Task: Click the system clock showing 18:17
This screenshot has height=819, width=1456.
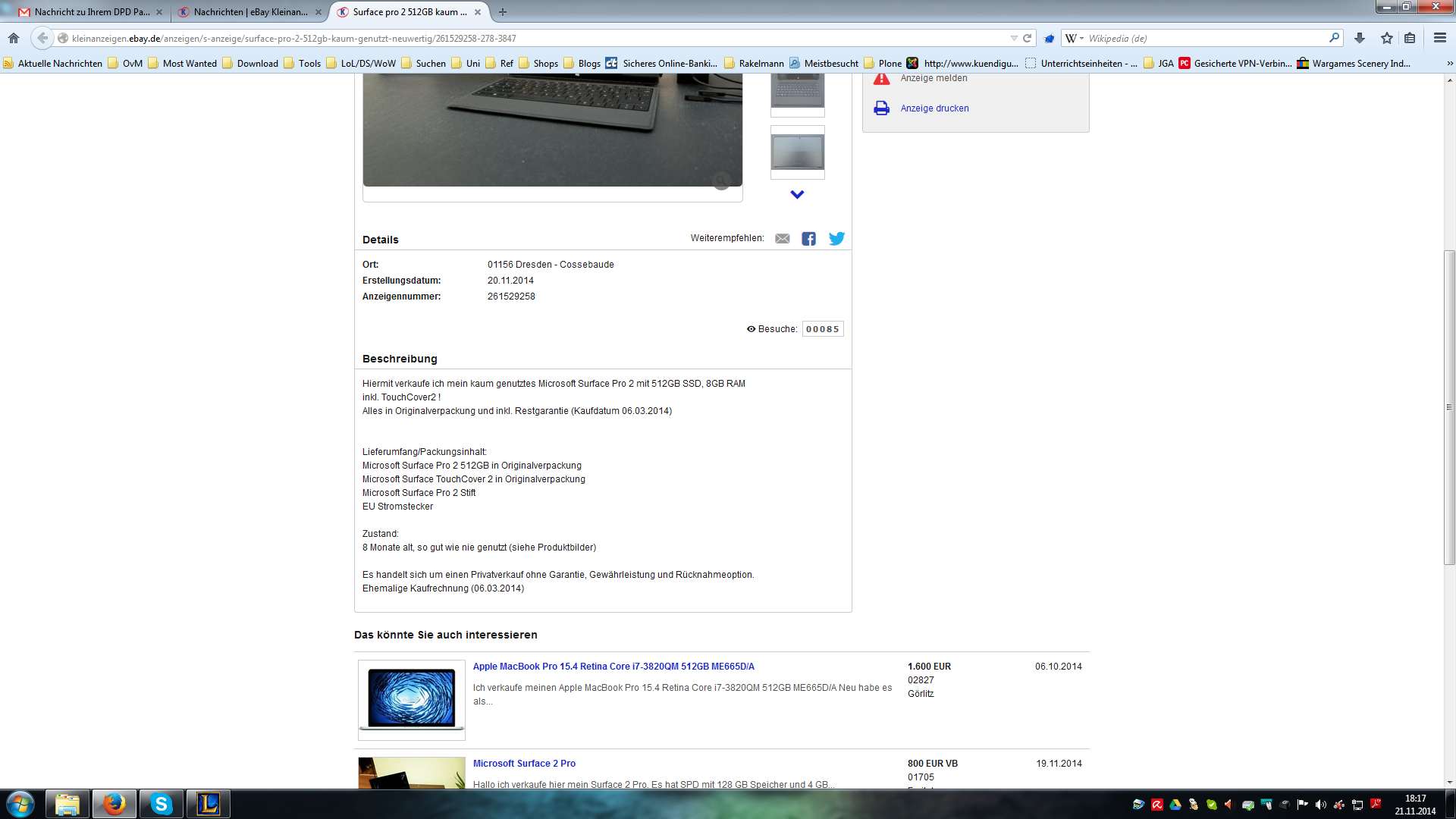Action: tap(1415, 805)
